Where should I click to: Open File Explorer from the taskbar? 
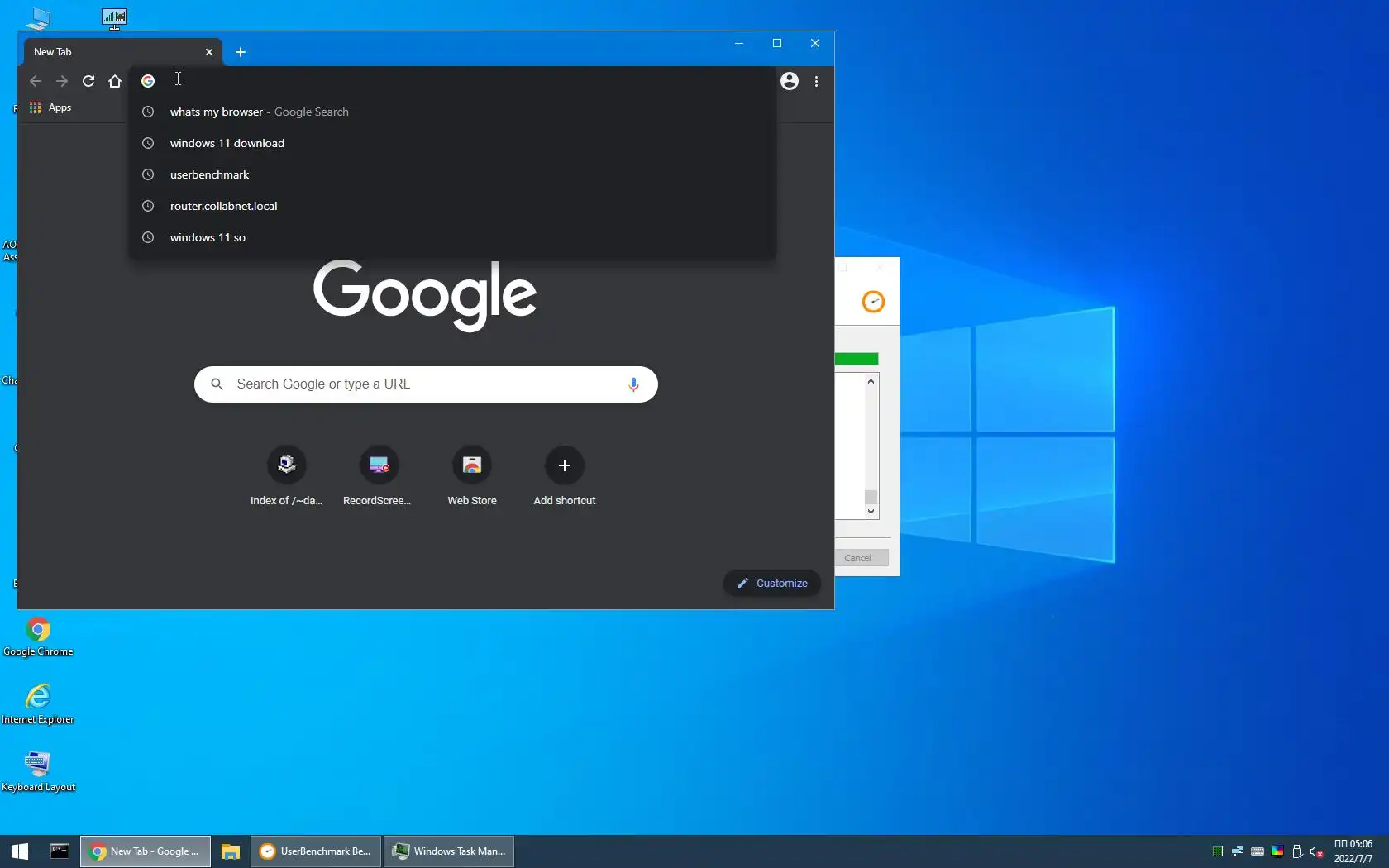231,851
